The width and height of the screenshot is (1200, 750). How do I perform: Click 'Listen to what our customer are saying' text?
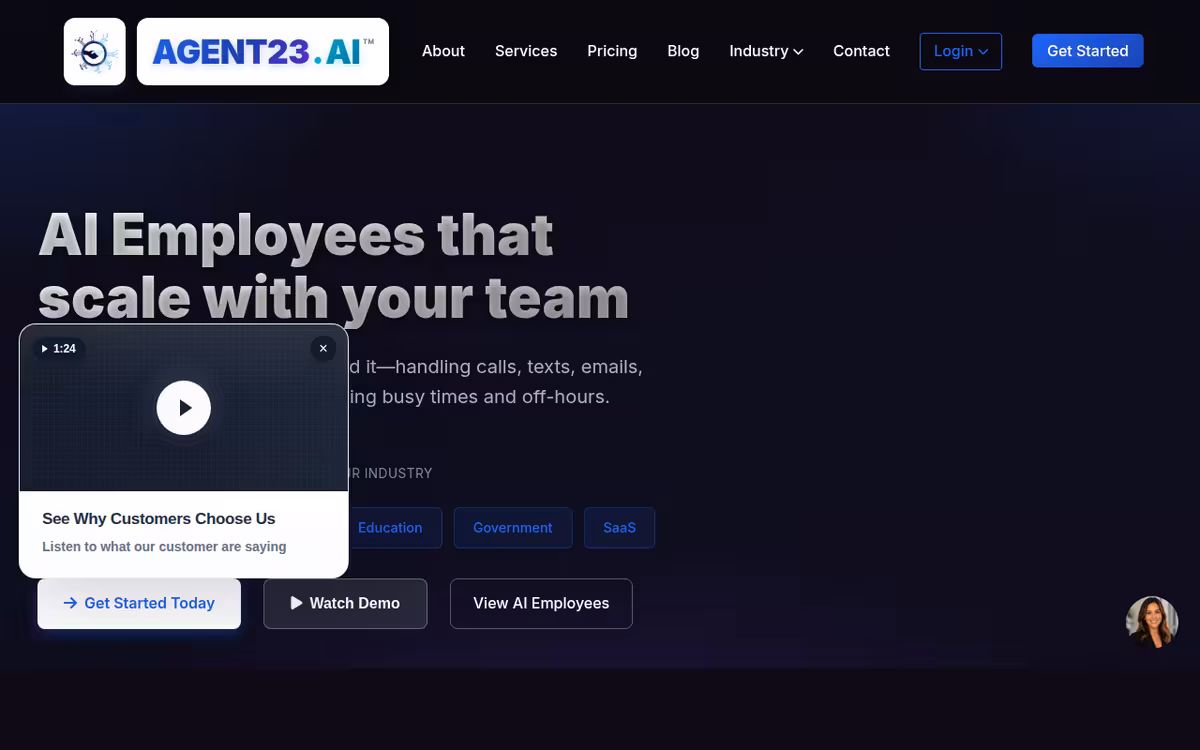pos(164,547)
